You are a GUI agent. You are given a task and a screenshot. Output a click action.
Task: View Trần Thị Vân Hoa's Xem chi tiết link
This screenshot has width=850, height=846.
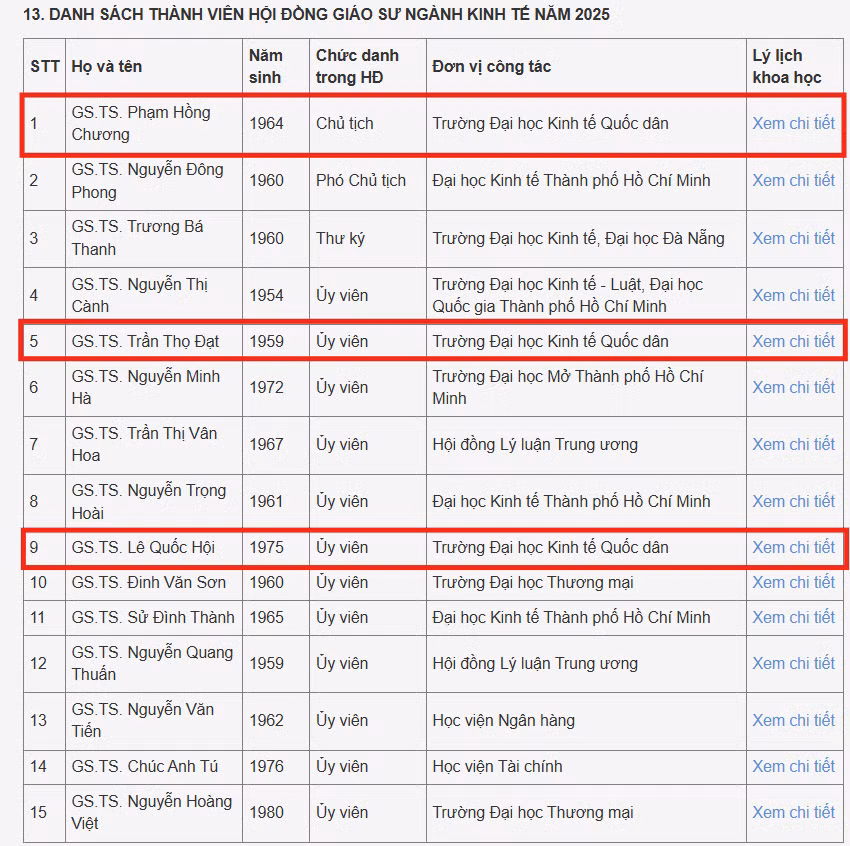794,444
